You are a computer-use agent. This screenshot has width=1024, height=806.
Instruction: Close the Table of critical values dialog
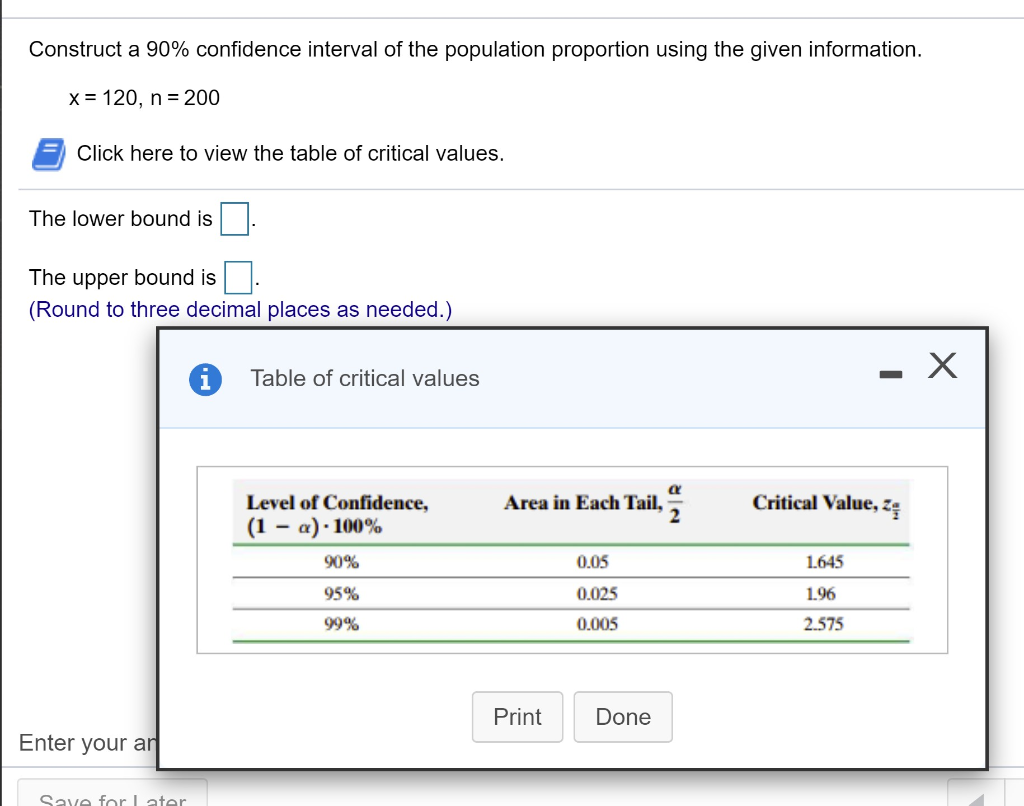[x=942, y=365]
